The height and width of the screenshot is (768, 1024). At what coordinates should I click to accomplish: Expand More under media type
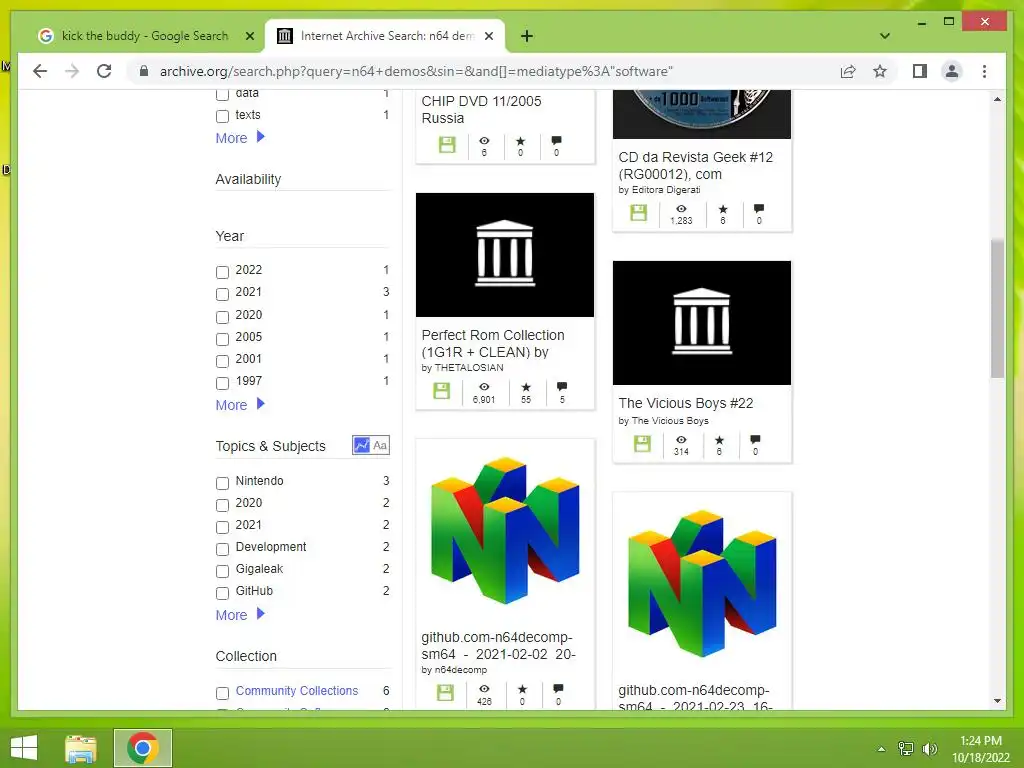pos(240,138)
